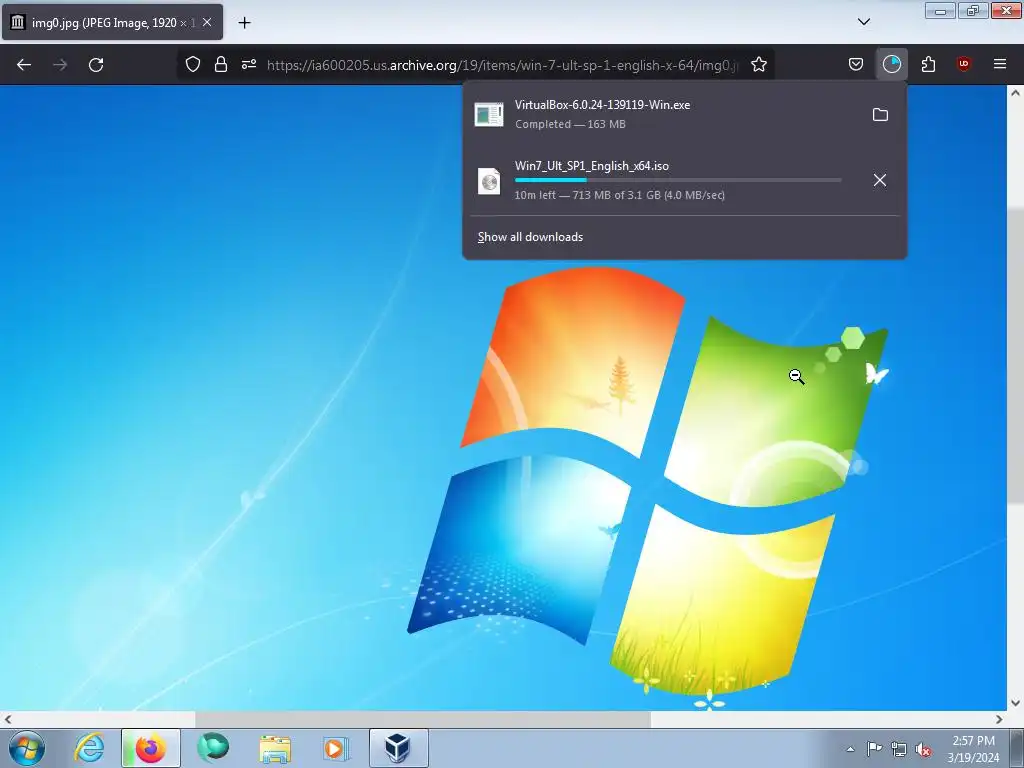Open folder containing VirtualBox download
Screen dimensions: 1024x768
(880, 115)
